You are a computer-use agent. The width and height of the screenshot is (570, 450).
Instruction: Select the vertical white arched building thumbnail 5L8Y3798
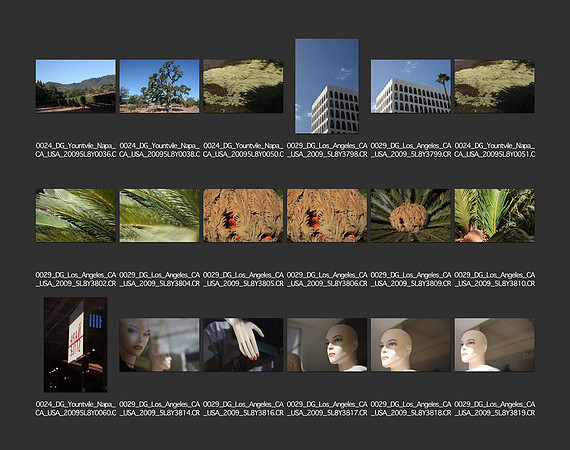pyautogui.click(x=327, y=86)
